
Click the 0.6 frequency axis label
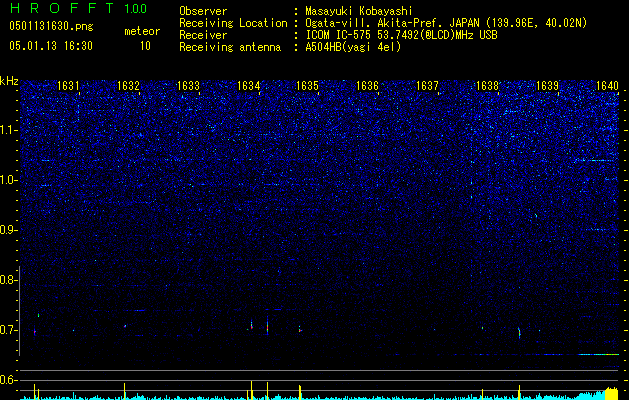9,380
